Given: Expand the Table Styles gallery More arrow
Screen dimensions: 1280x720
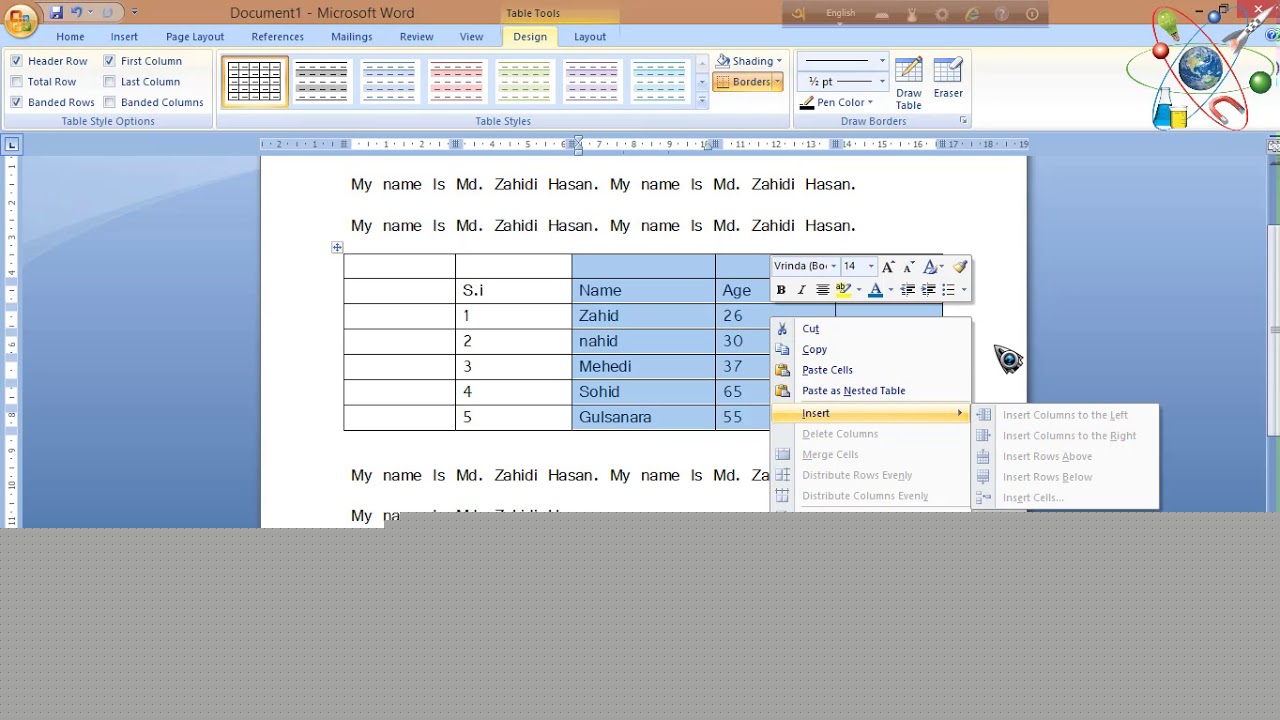Looking at the screenshot, I should [702, 100].
